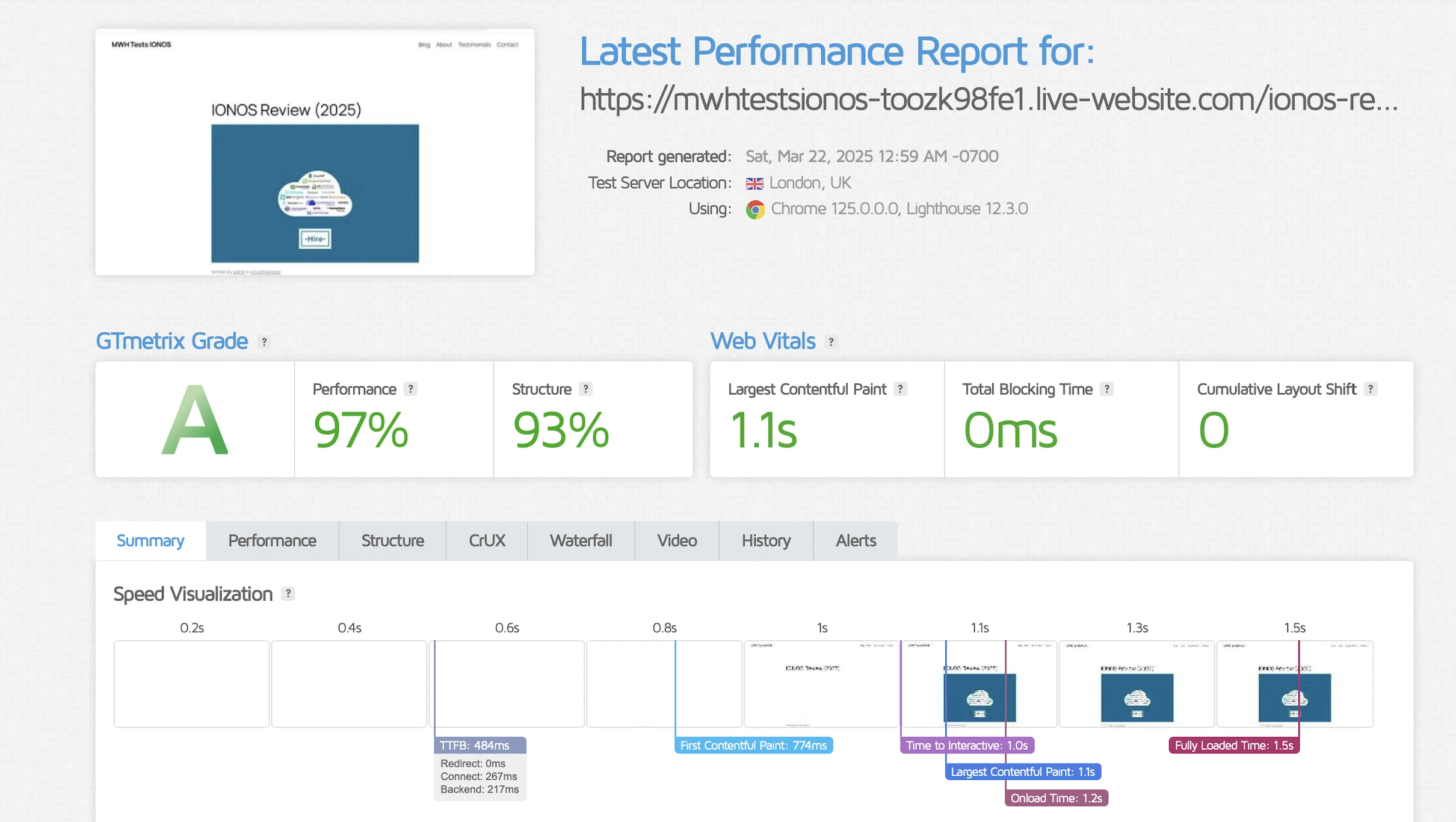This screenshot has height=822, width=1456.
Task: Open Performance score help question mark
Action: point(410,389)
